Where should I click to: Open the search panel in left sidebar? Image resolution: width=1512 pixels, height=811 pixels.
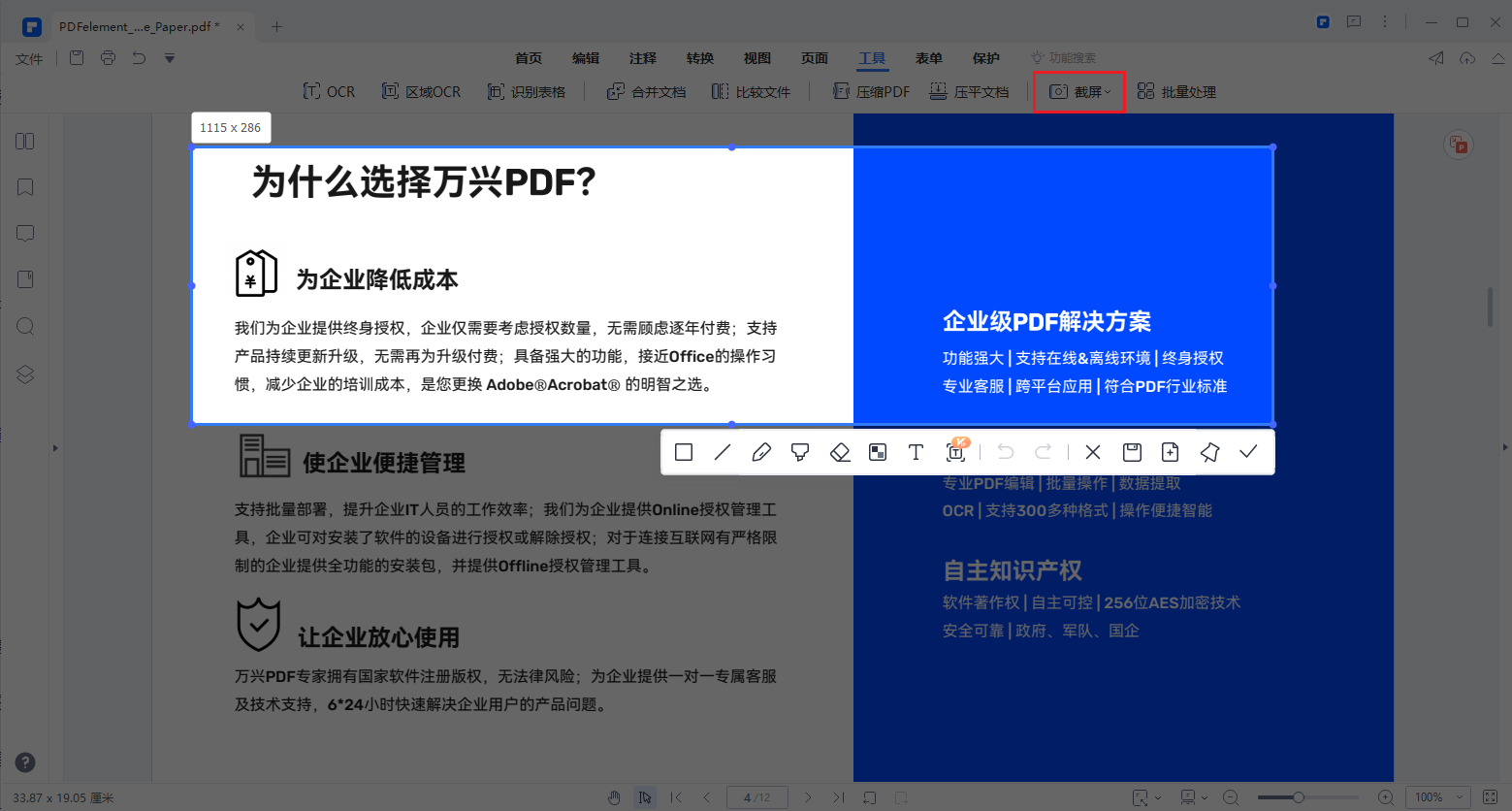tap(25, 326)
